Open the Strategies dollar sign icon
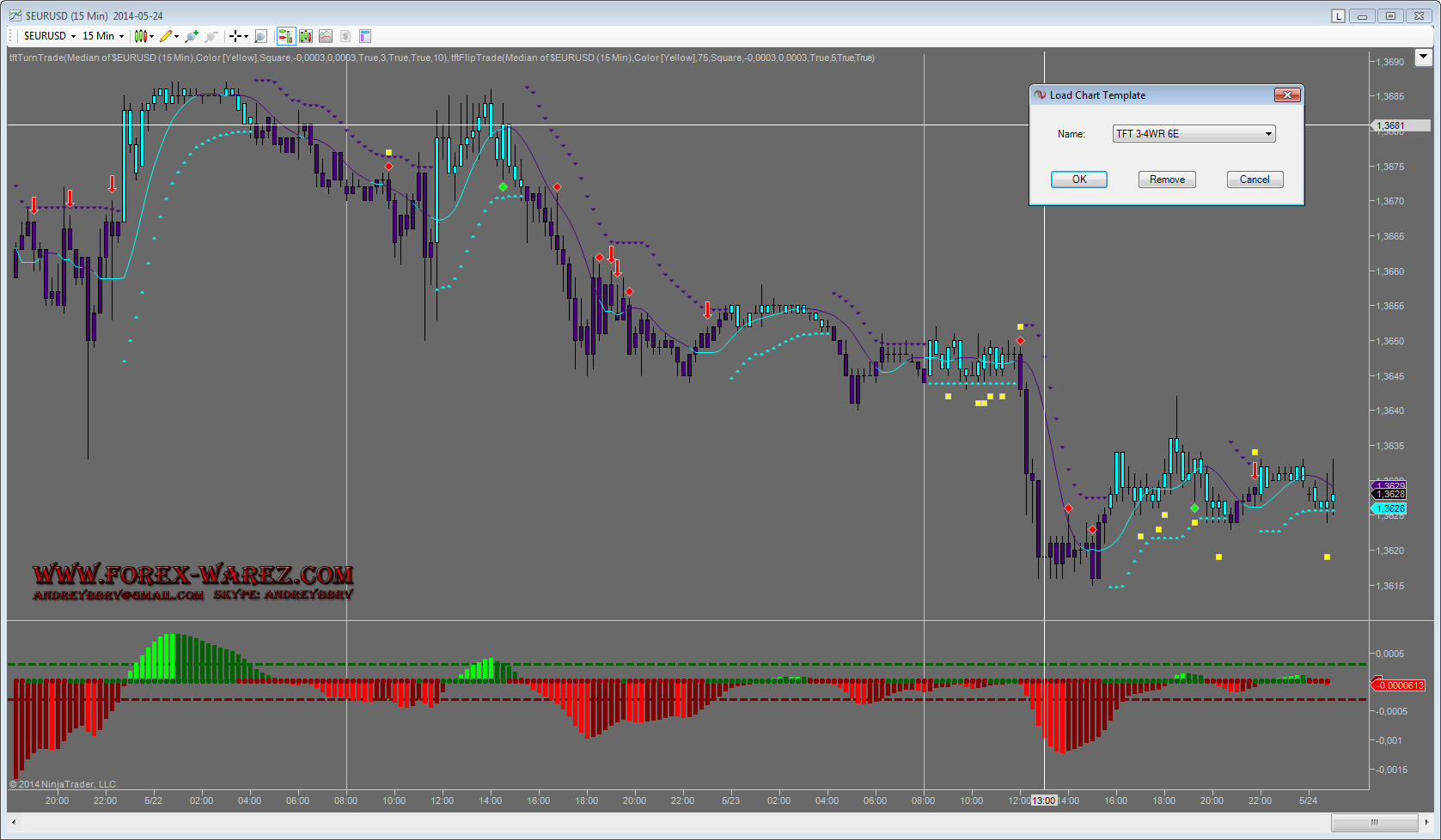 click(345, 36)
